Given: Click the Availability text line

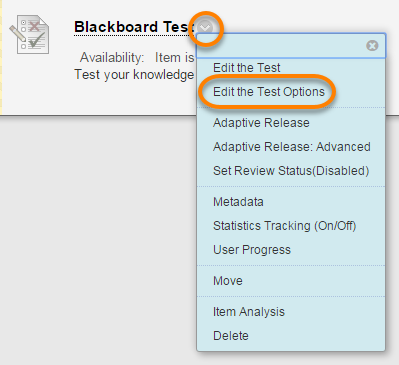Looking at the screenshot, I should (x=137, y=58).
